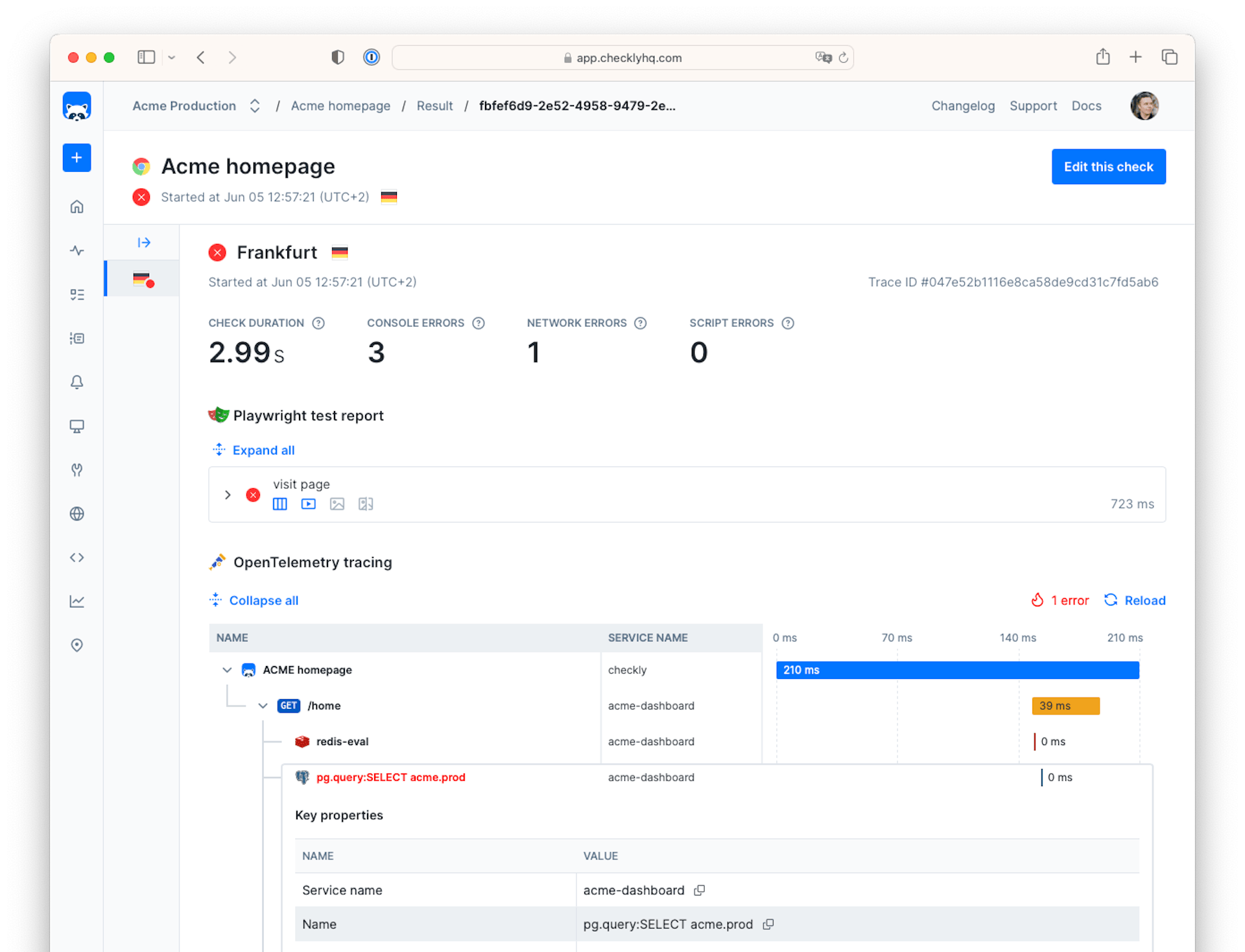Expand the visit page test step
Image resolution: width=1245 pixels, height=952 pixels.
pos(228,494)
